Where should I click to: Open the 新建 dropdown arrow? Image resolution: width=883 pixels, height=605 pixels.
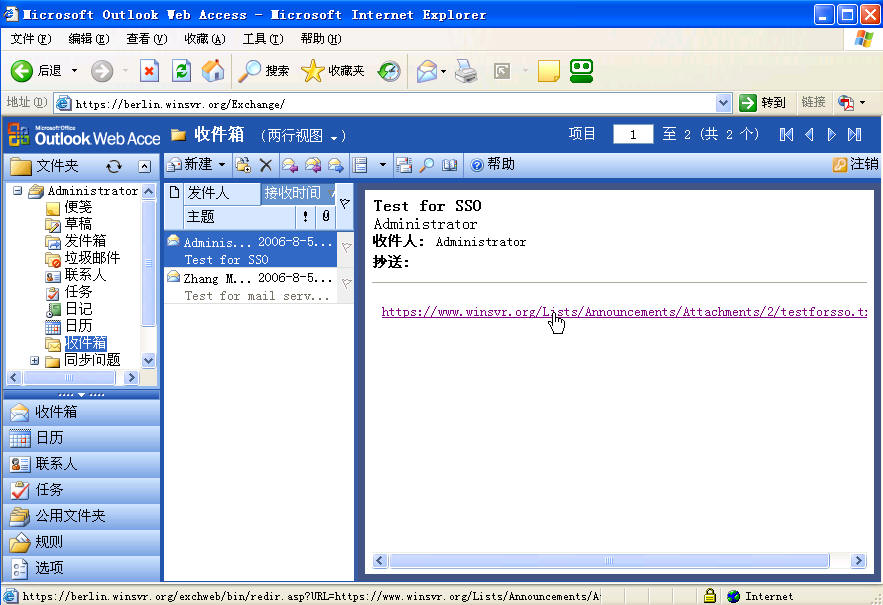coord(222,165)
